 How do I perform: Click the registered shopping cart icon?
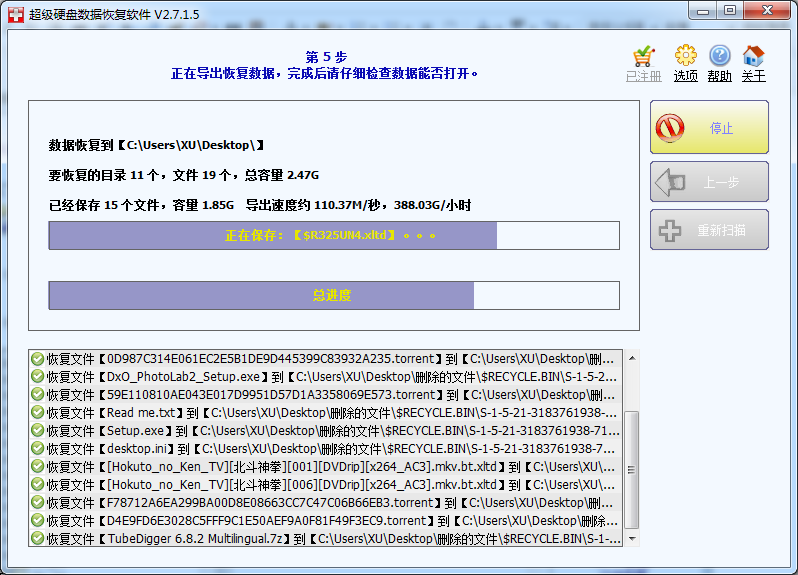click(x=644, y=56)
